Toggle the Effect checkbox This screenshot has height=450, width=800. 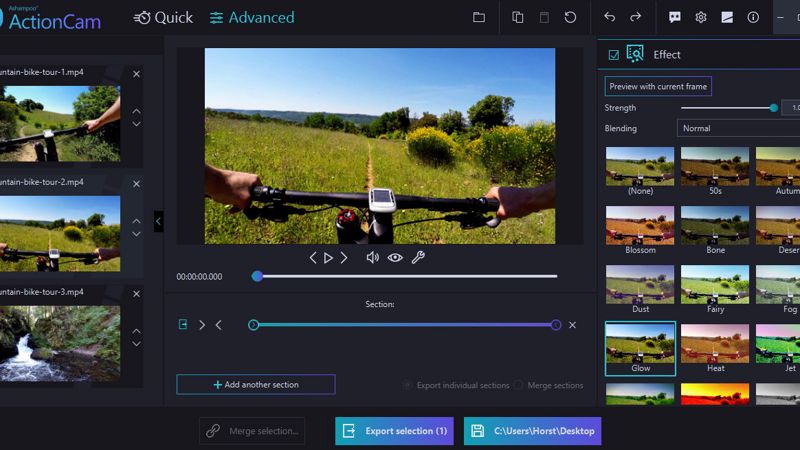[614, 55]
